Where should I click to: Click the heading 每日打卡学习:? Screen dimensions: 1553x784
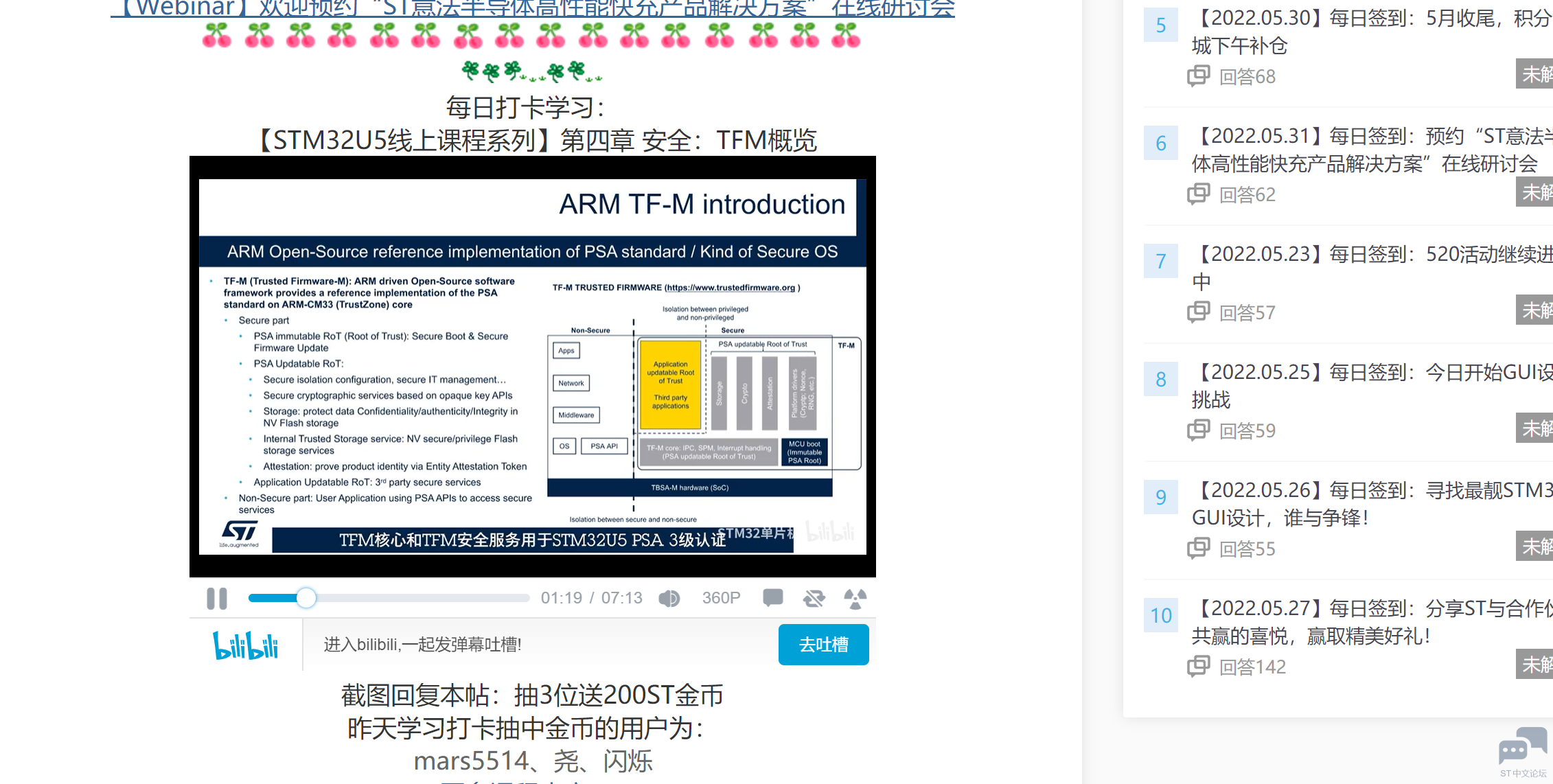click(526, 107)
